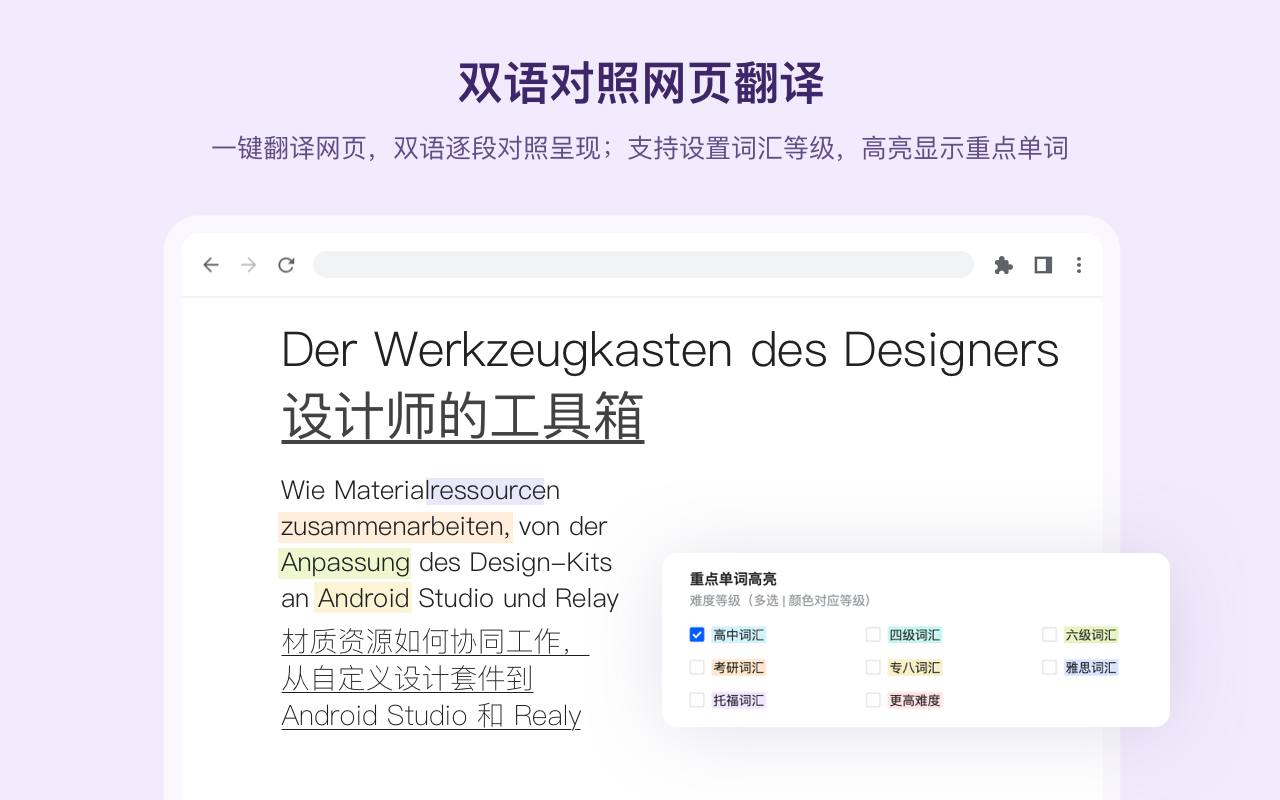Image resolution: width=1280 pixels, height=800 pixels.
Task: Click the underlined heading 设计师的工具箱
Action: point(463,416)
